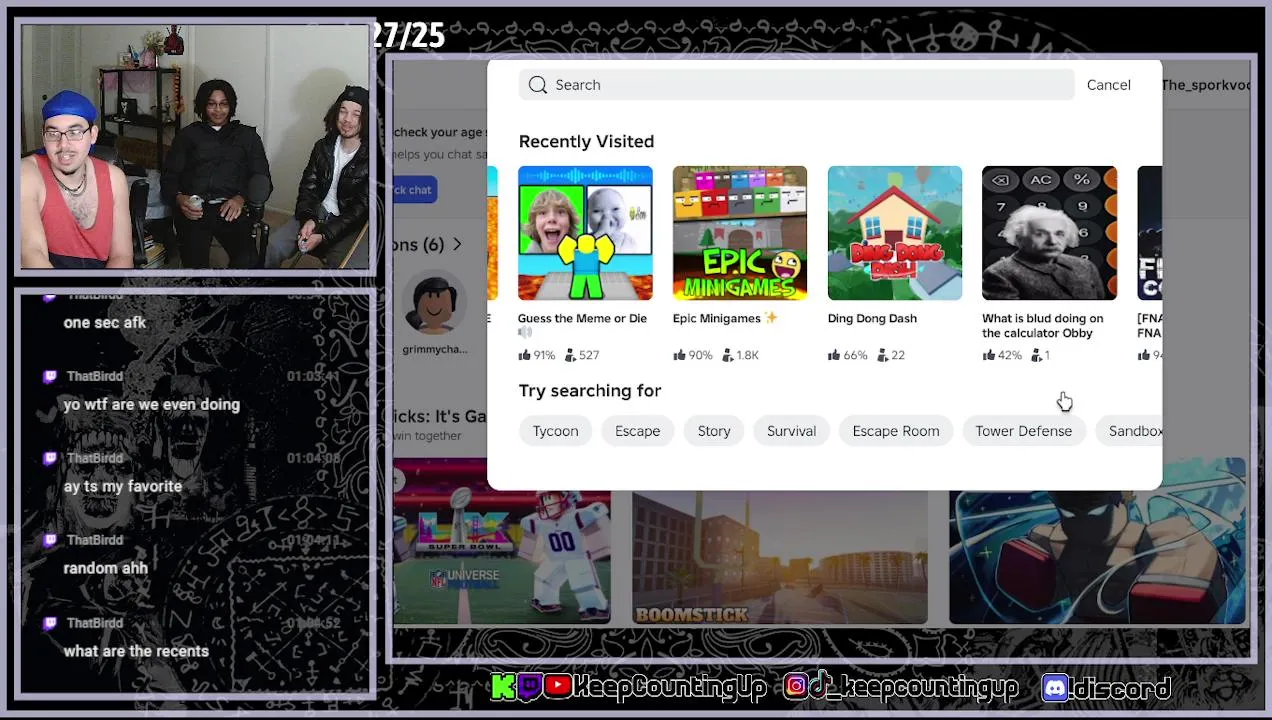
Task: Click thumbs-up icon showing 91% rating
Action: tap(524, 355)
